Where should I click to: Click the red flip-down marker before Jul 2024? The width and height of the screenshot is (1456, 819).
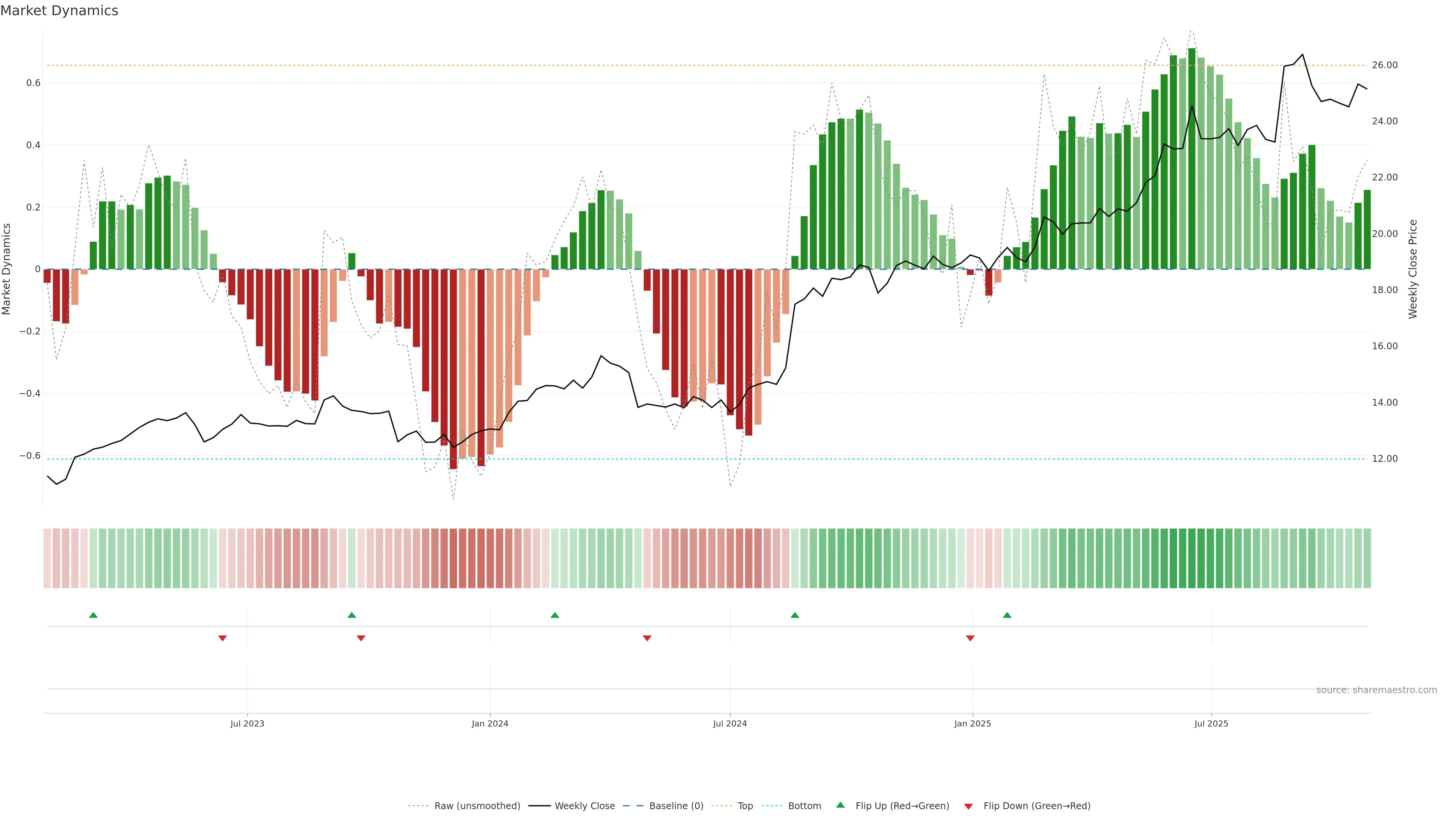pyautogui.click(x=647, y=638)
